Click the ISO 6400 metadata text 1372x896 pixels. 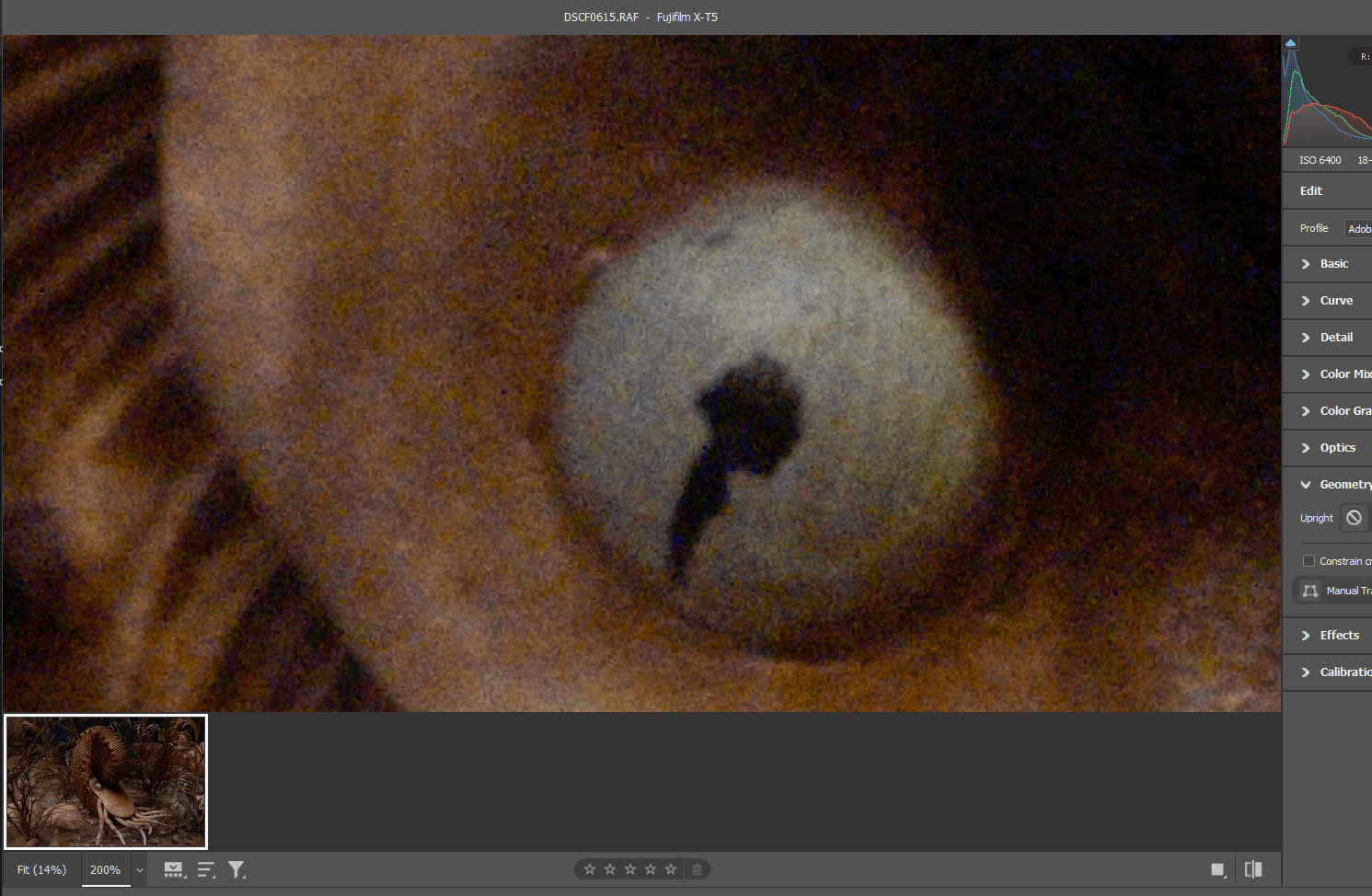click(1320, 160)
